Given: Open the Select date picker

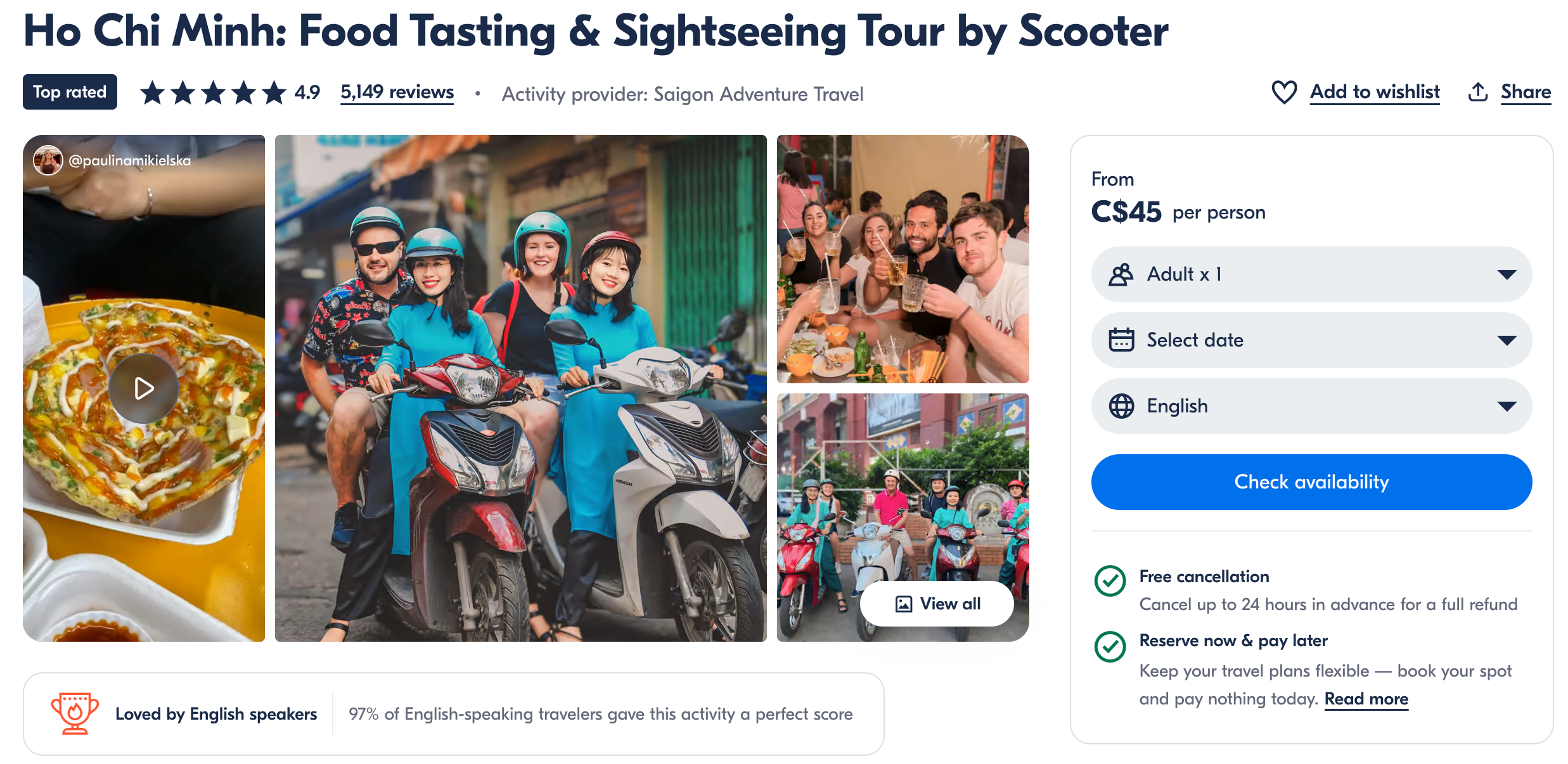Looking at the screenshot, I should pyautogui.click(x=1311, y=340).
